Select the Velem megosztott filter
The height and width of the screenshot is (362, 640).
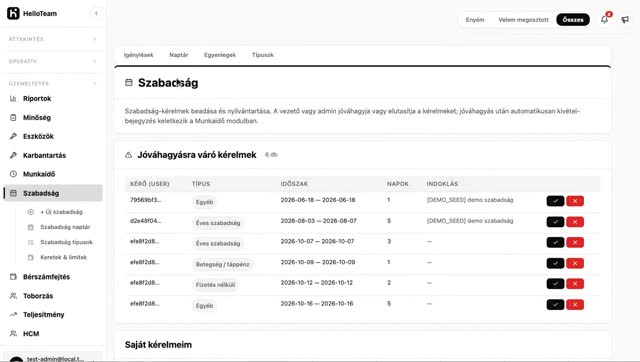[x=523, y=20]
